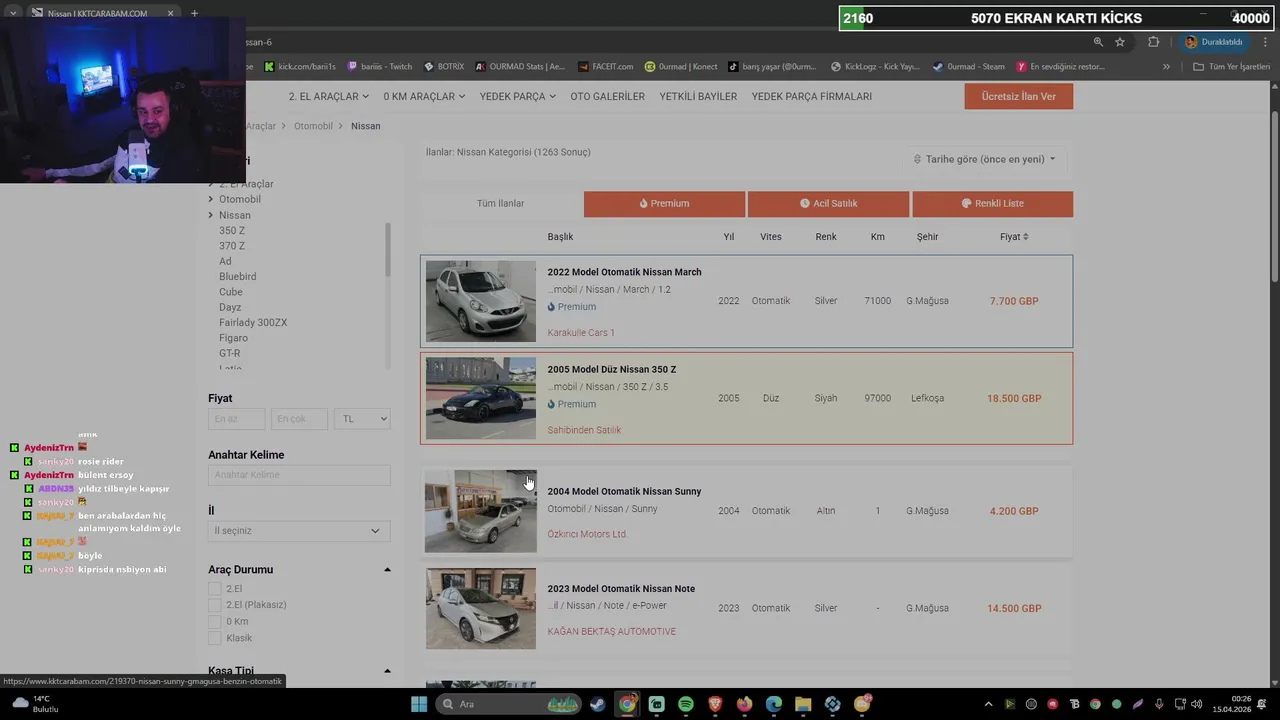
Task: Select the Tüm İlanlar tab
Action: click(500, 203)
